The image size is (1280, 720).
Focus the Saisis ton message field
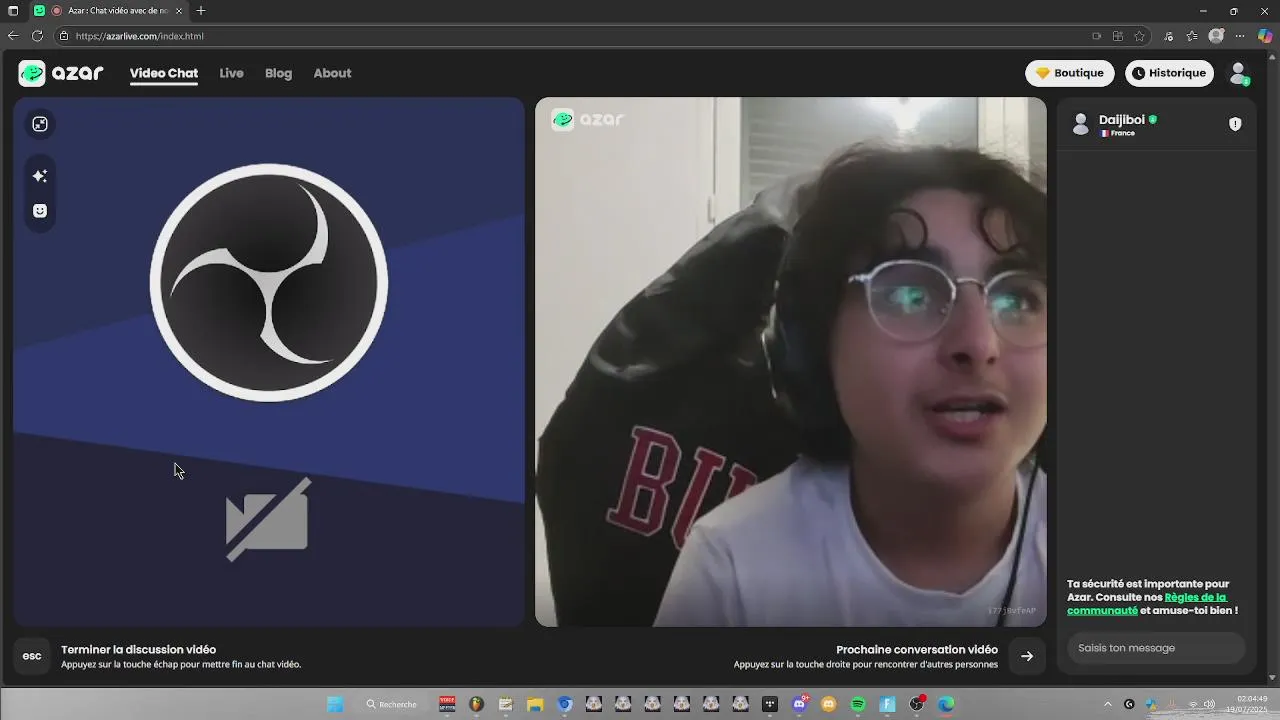pos(1156,648)
